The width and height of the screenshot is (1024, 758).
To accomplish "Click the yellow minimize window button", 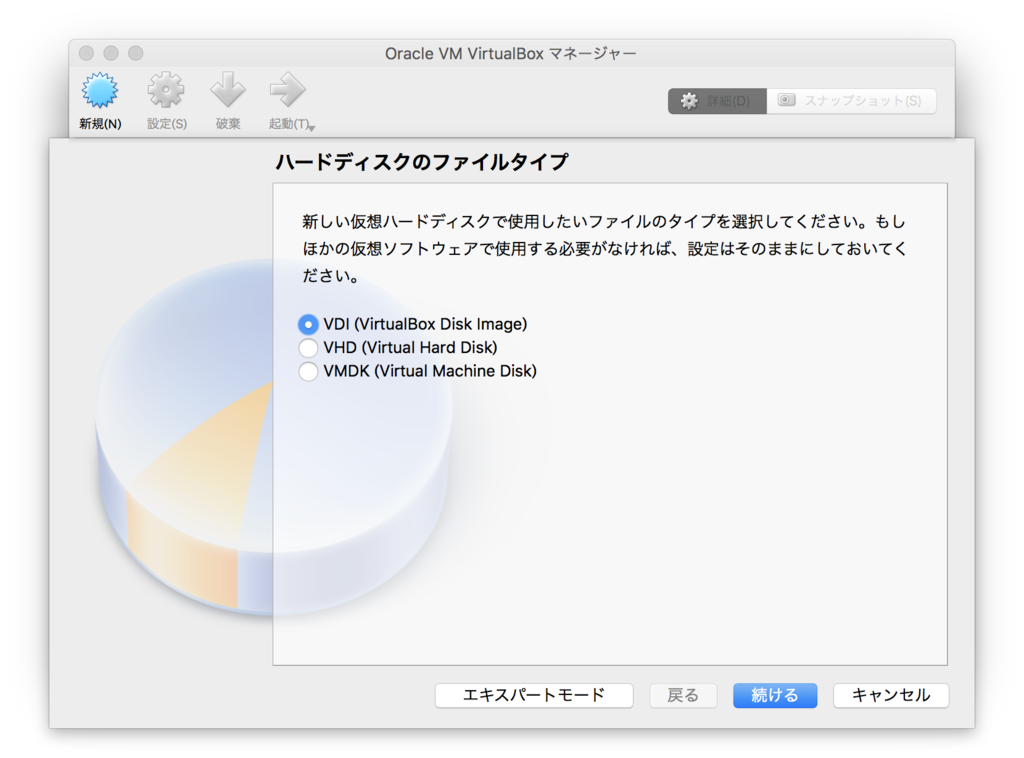I will (x=111, y=53).
